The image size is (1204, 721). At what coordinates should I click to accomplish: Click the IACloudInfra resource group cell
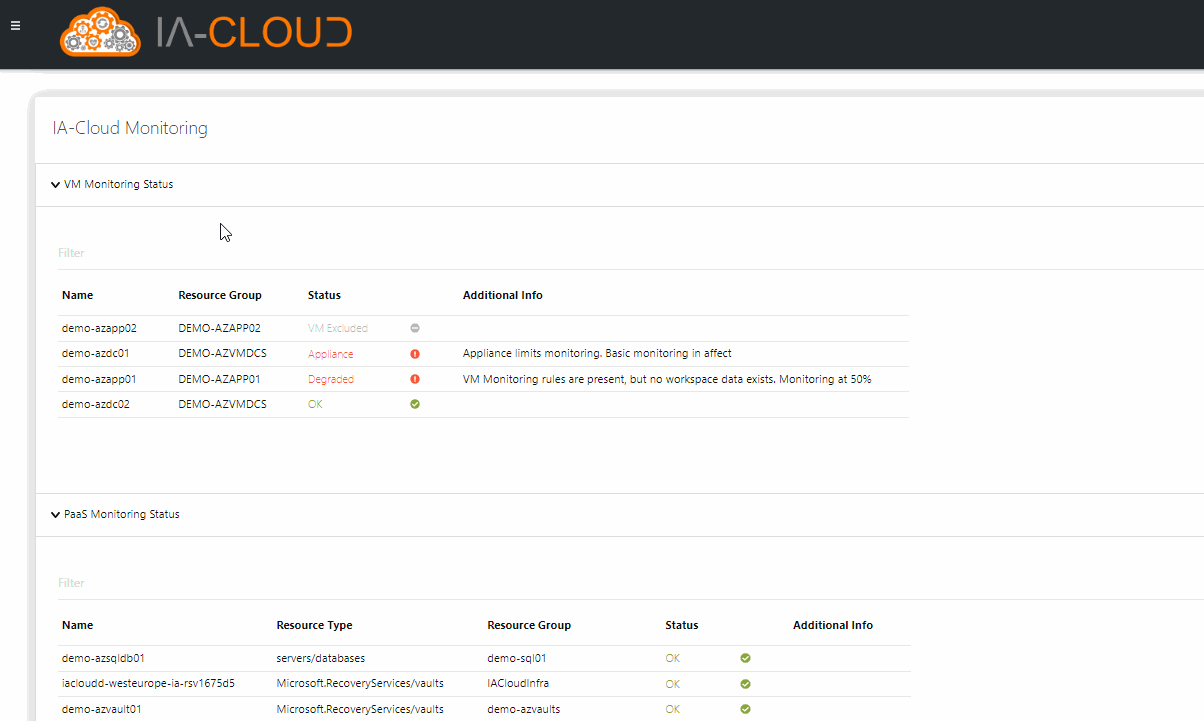tap(518, 684)
